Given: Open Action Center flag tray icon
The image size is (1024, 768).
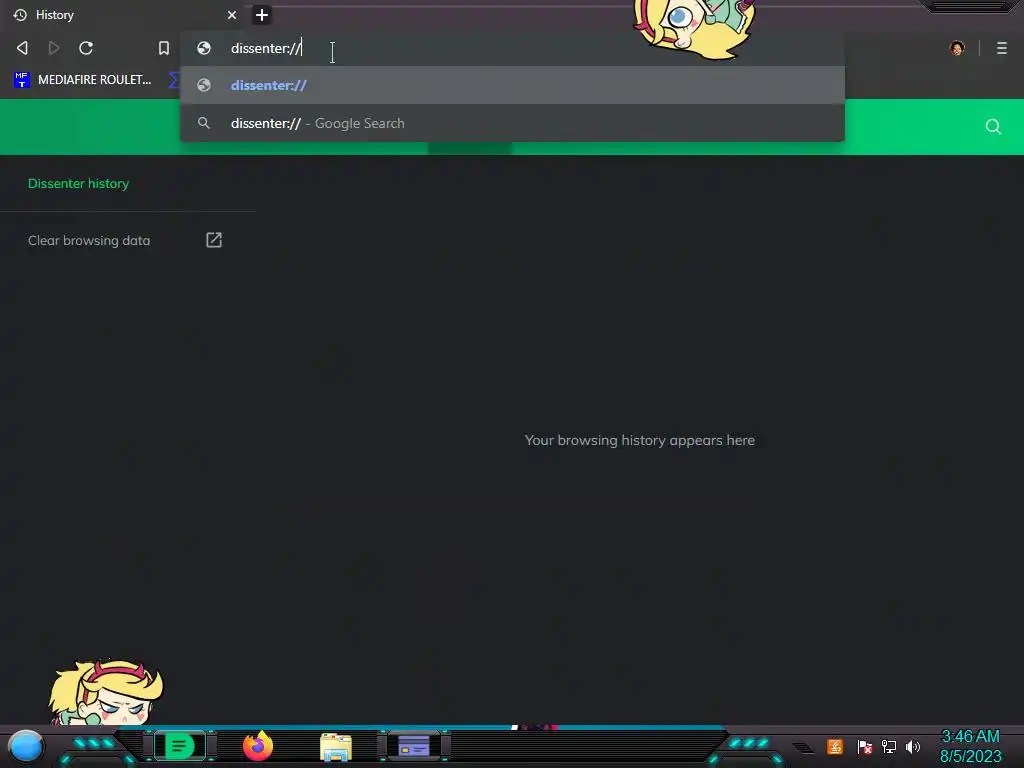Looking at the screenshot, I should [864, 746].
